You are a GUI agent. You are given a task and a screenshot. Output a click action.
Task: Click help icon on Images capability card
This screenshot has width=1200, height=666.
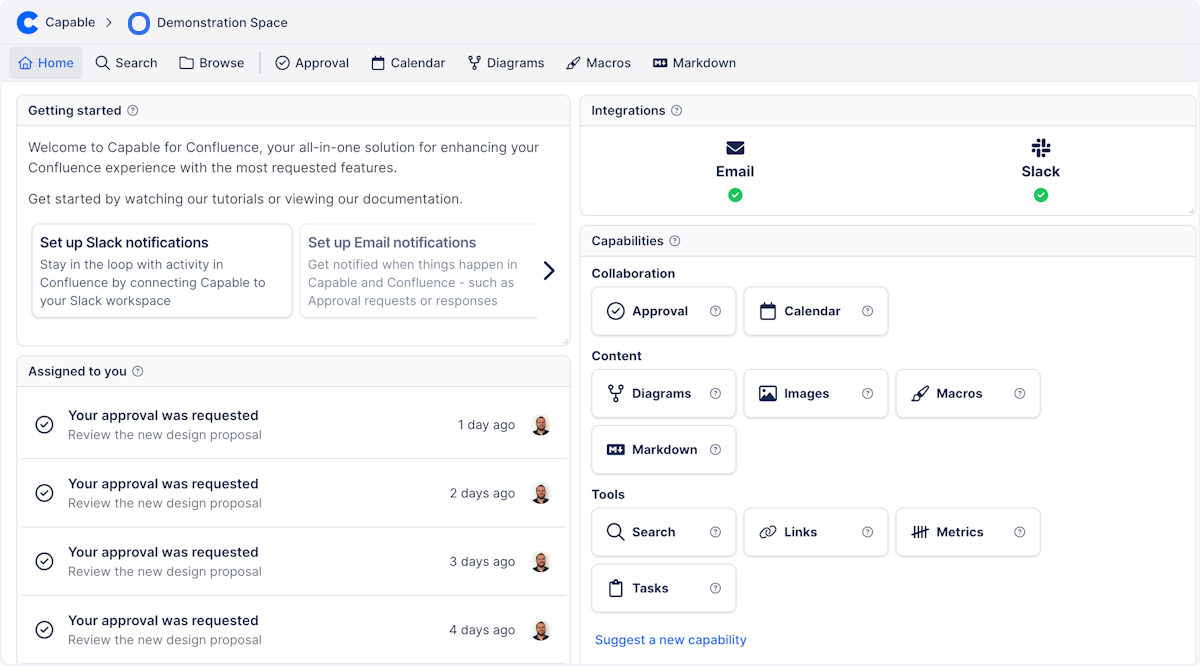(x=867, y=394)
